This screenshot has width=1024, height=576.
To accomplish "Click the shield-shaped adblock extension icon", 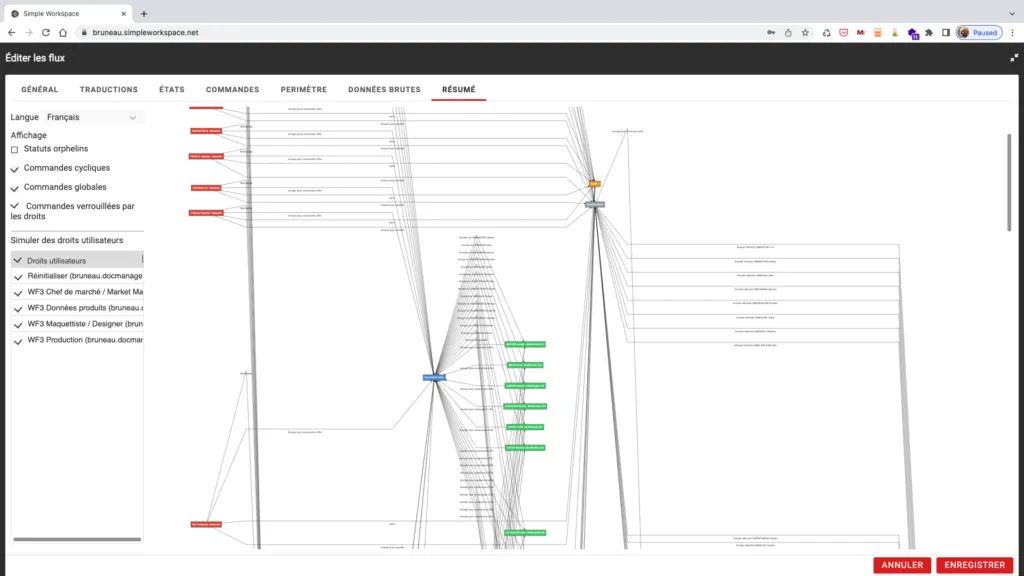I will click(843, 31).
